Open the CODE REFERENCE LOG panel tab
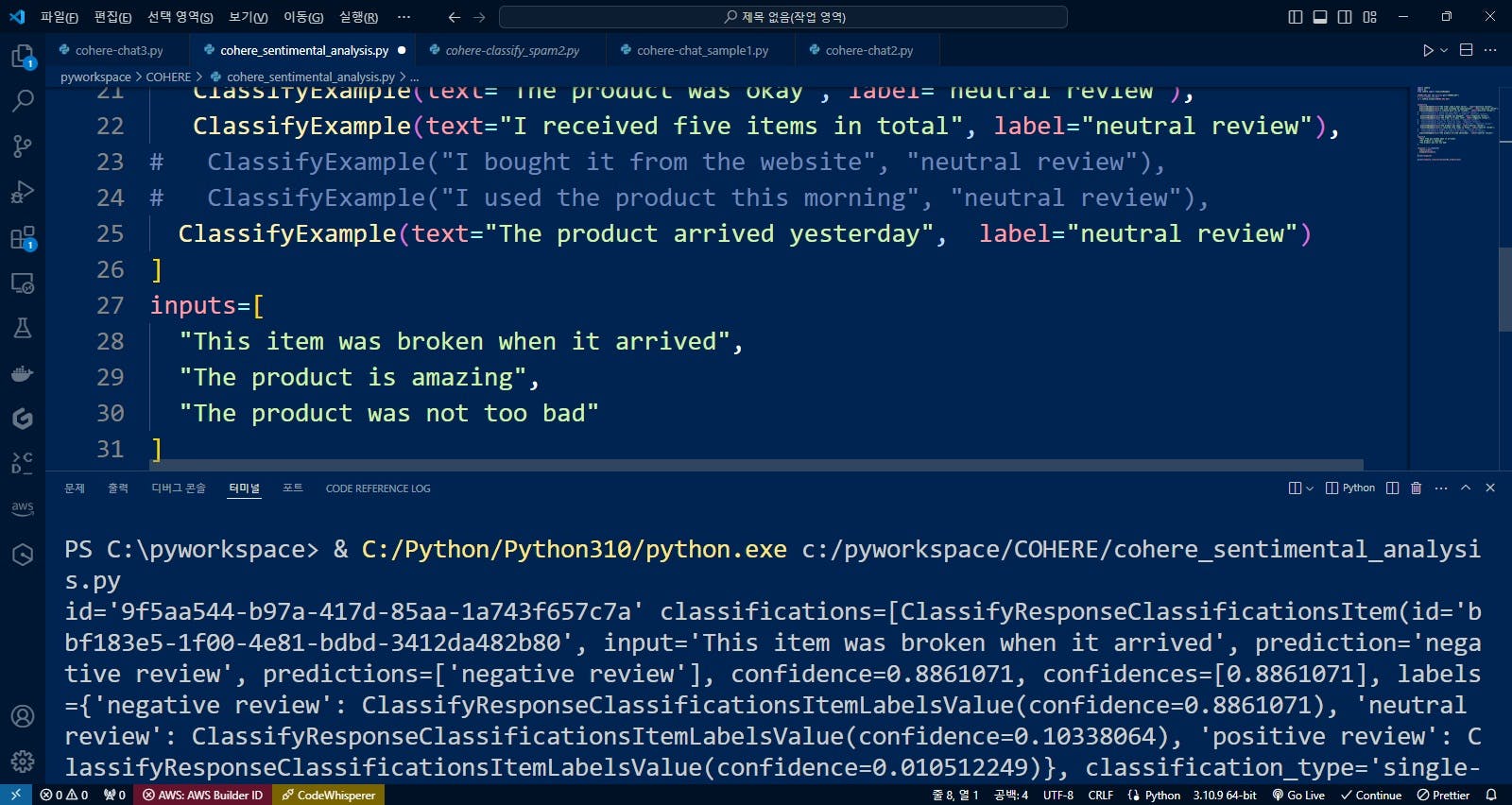This screenshot has height=805, width=1512. [378, 488]
